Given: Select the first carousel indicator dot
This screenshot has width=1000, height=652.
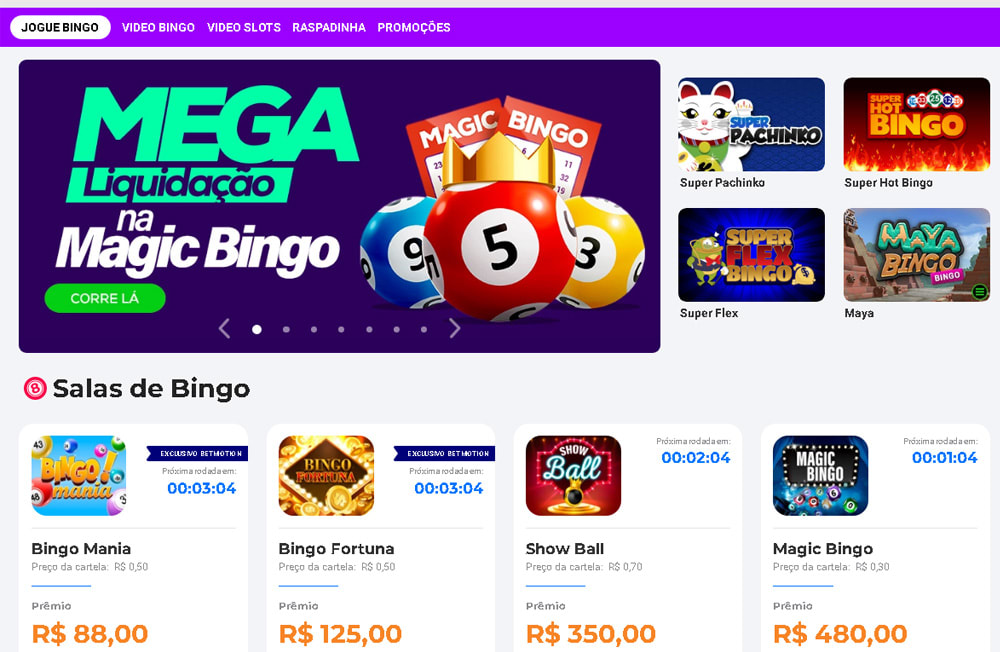Looking at the screenshot, I should click(256, 329).
